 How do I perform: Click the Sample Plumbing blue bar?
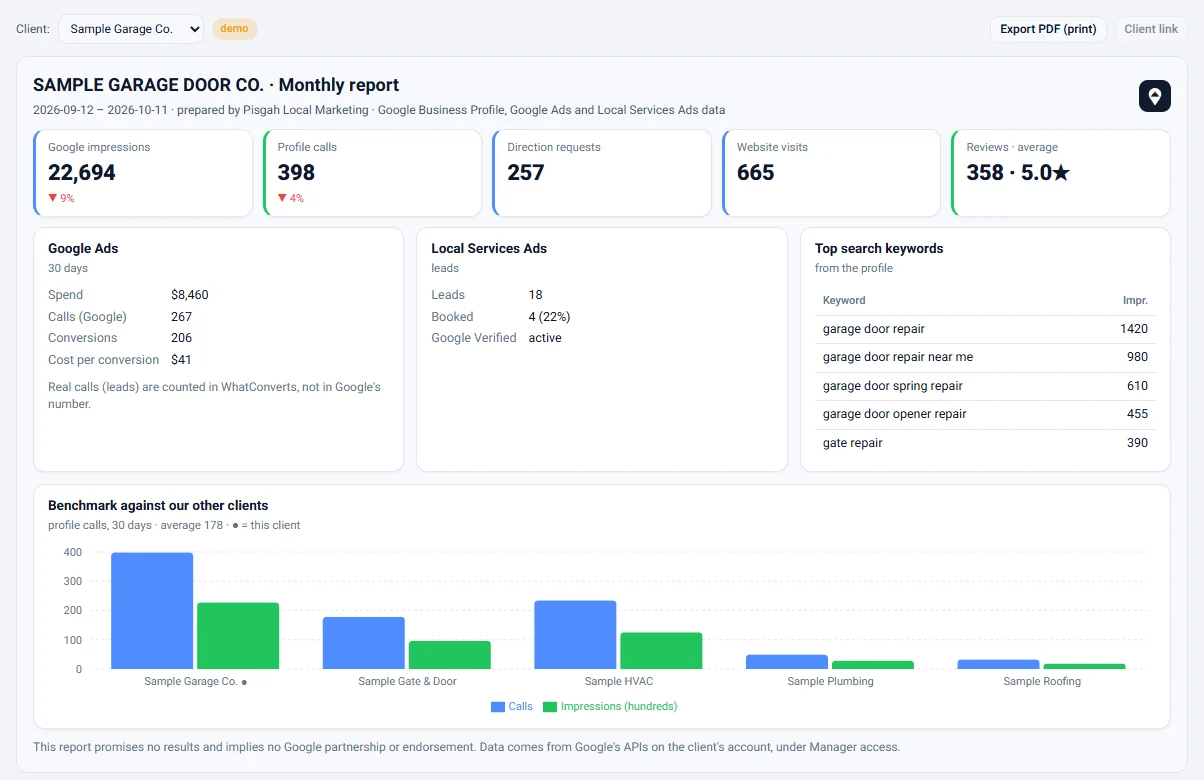point(787,662)
